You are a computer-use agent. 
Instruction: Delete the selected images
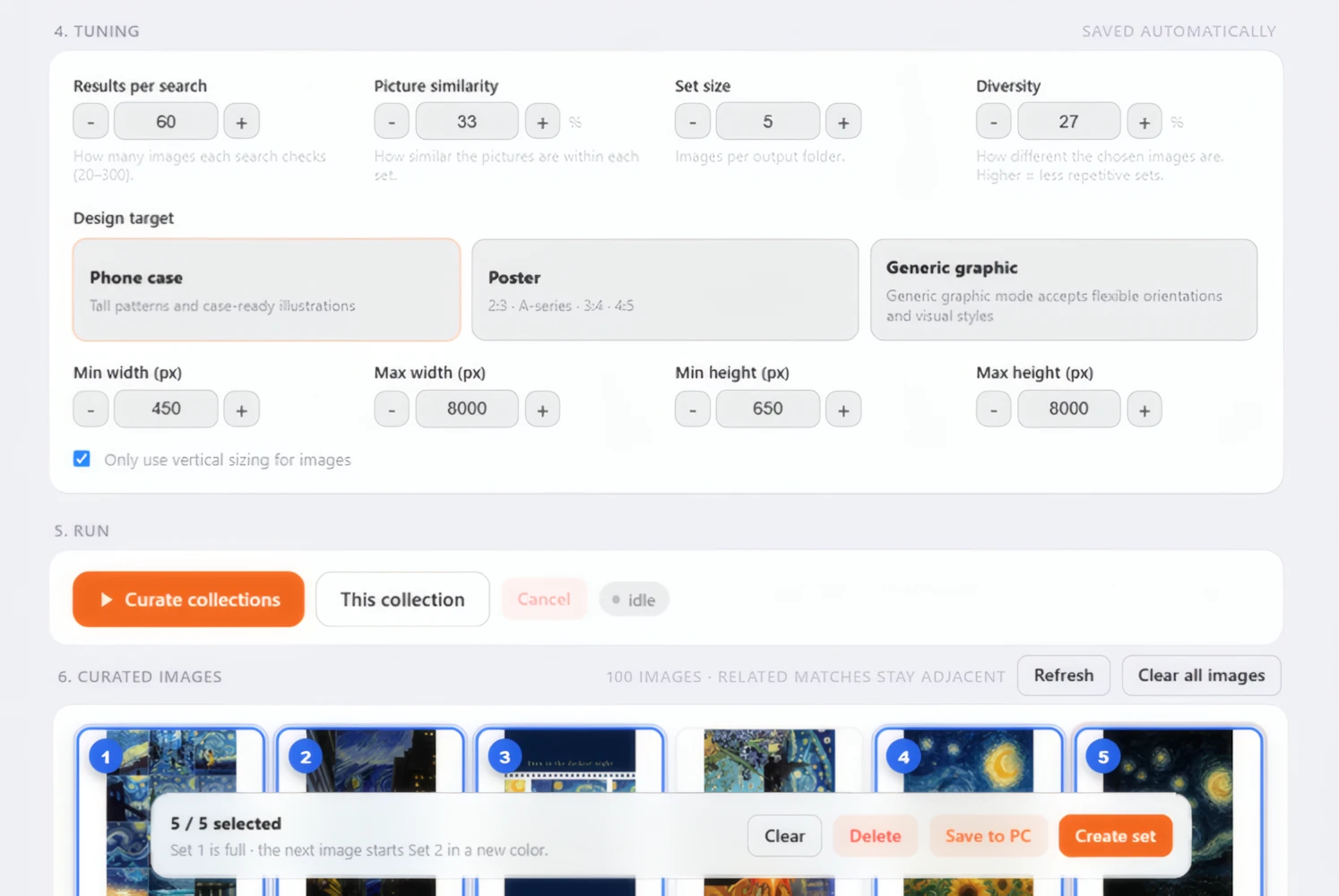[876, 836]
